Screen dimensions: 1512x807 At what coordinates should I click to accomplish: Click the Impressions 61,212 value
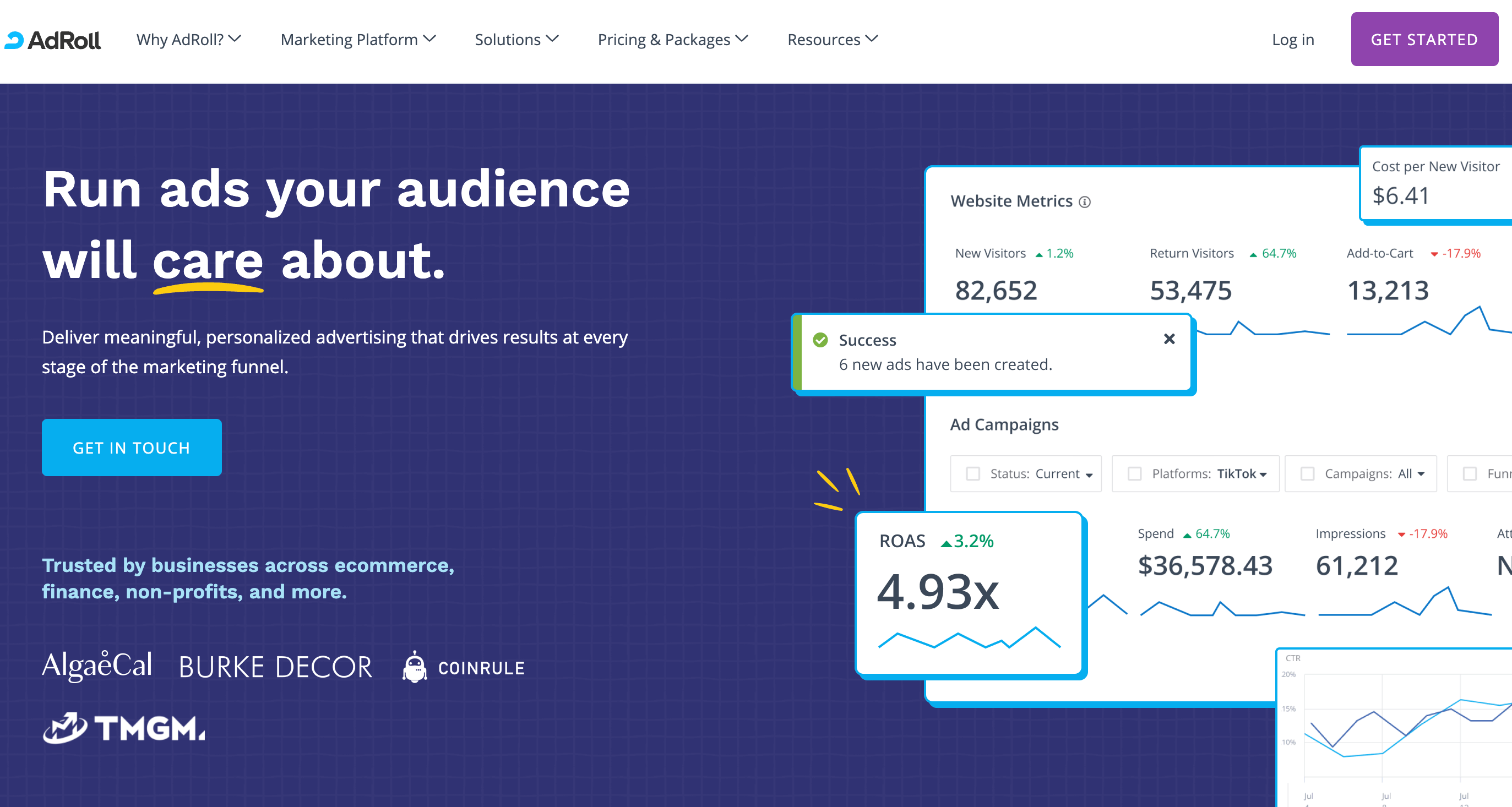tap(1357, 566)
